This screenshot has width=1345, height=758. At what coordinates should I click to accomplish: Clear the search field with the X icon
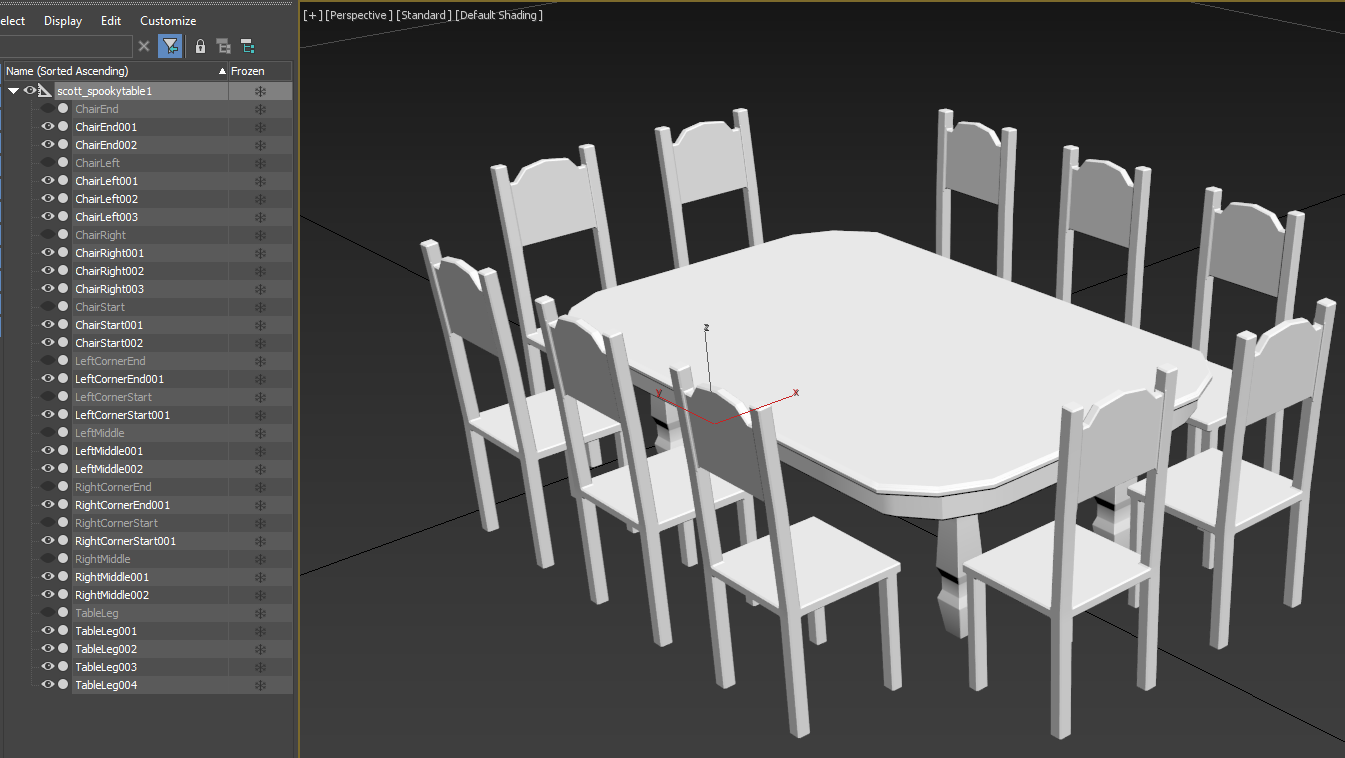click(144, 46)
